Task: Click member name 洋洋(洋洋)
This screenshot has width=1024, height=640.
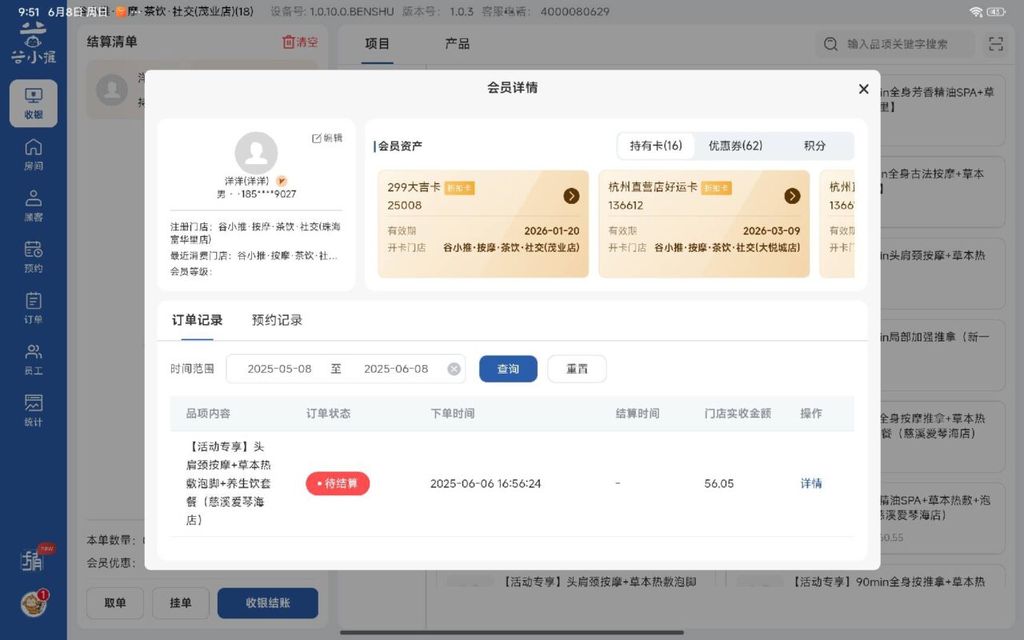Action: (247, 181)
